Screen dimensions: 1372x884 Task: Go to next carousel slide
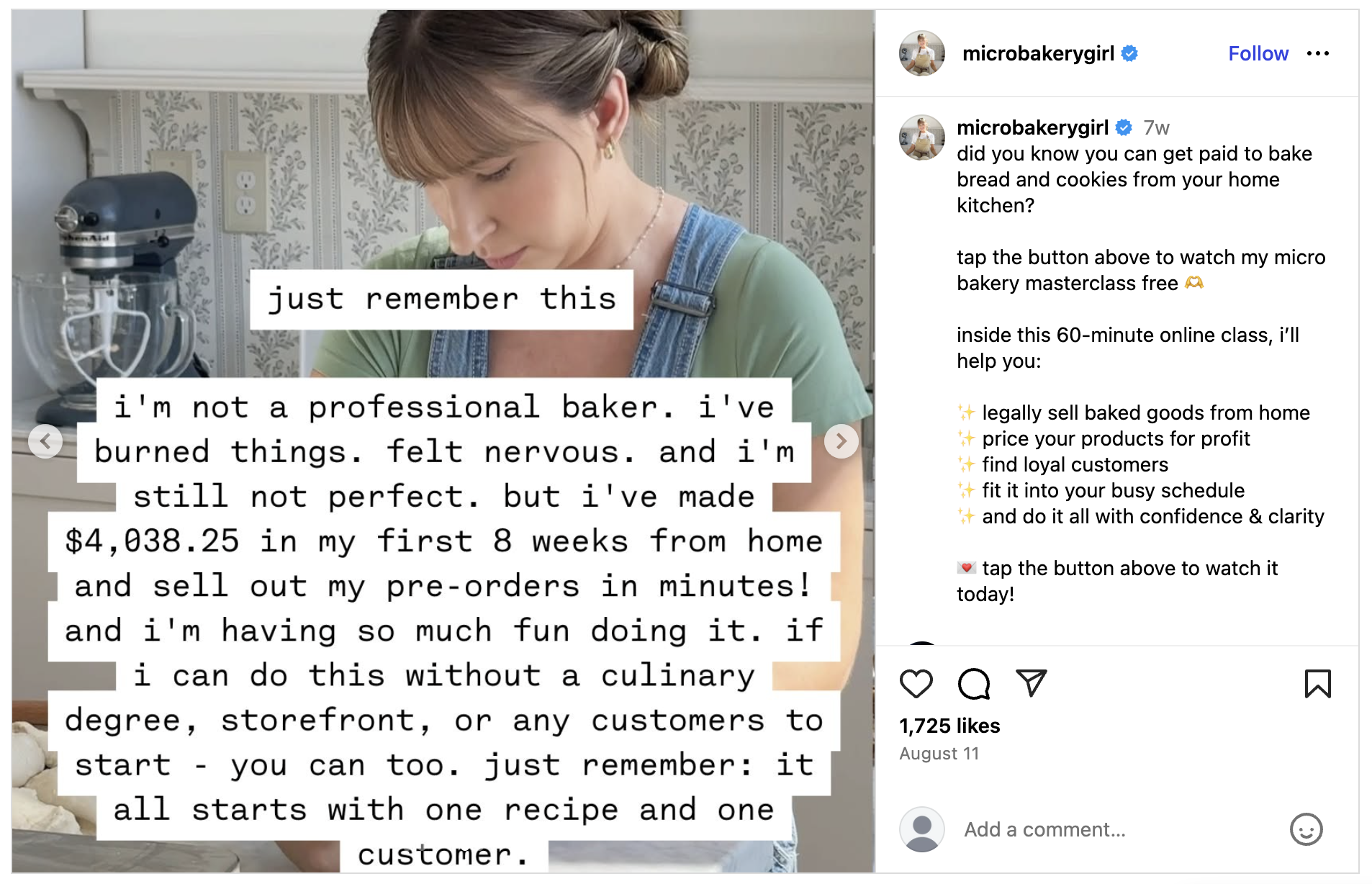click(x=841, y=441)
